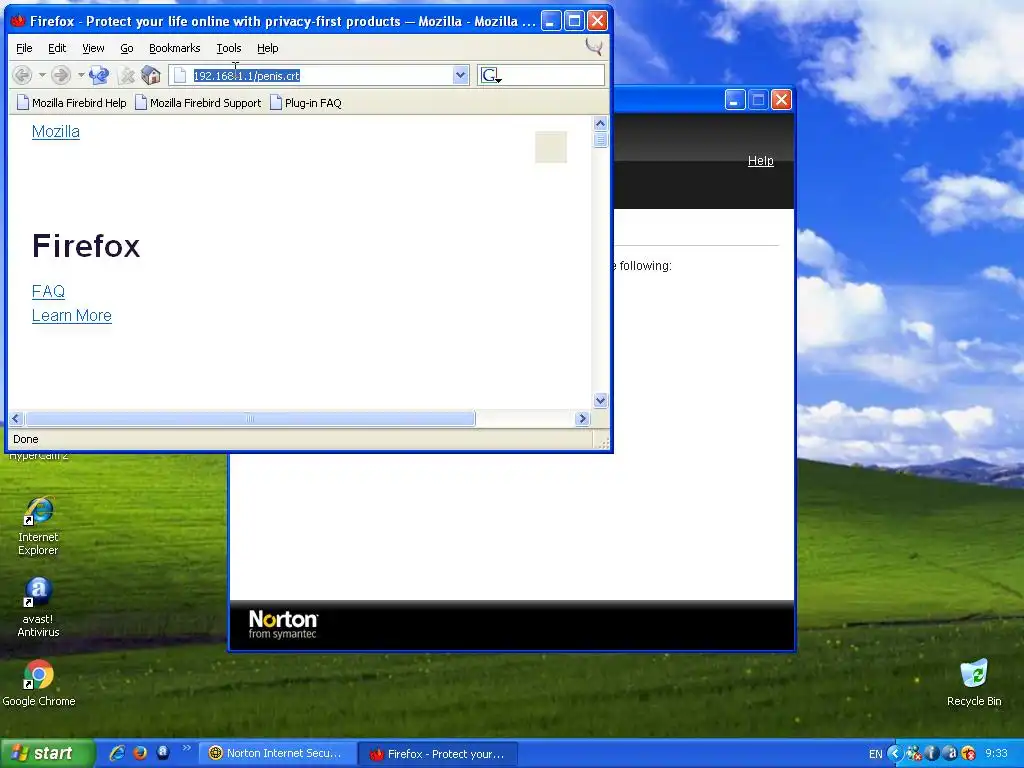Maximize the Firebird browser window
The width and height of the screenshot is (1024, 768).
[x=574, y=21]
